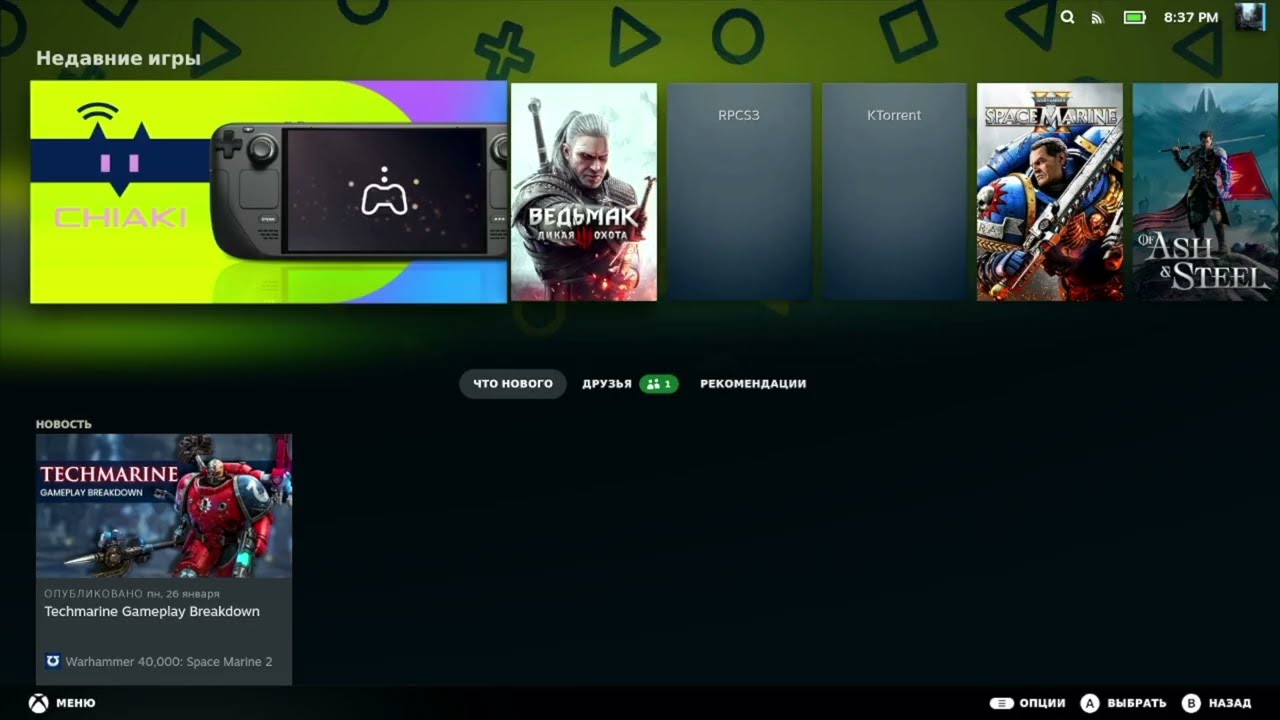Select the RPCS3 library tile

739,192
